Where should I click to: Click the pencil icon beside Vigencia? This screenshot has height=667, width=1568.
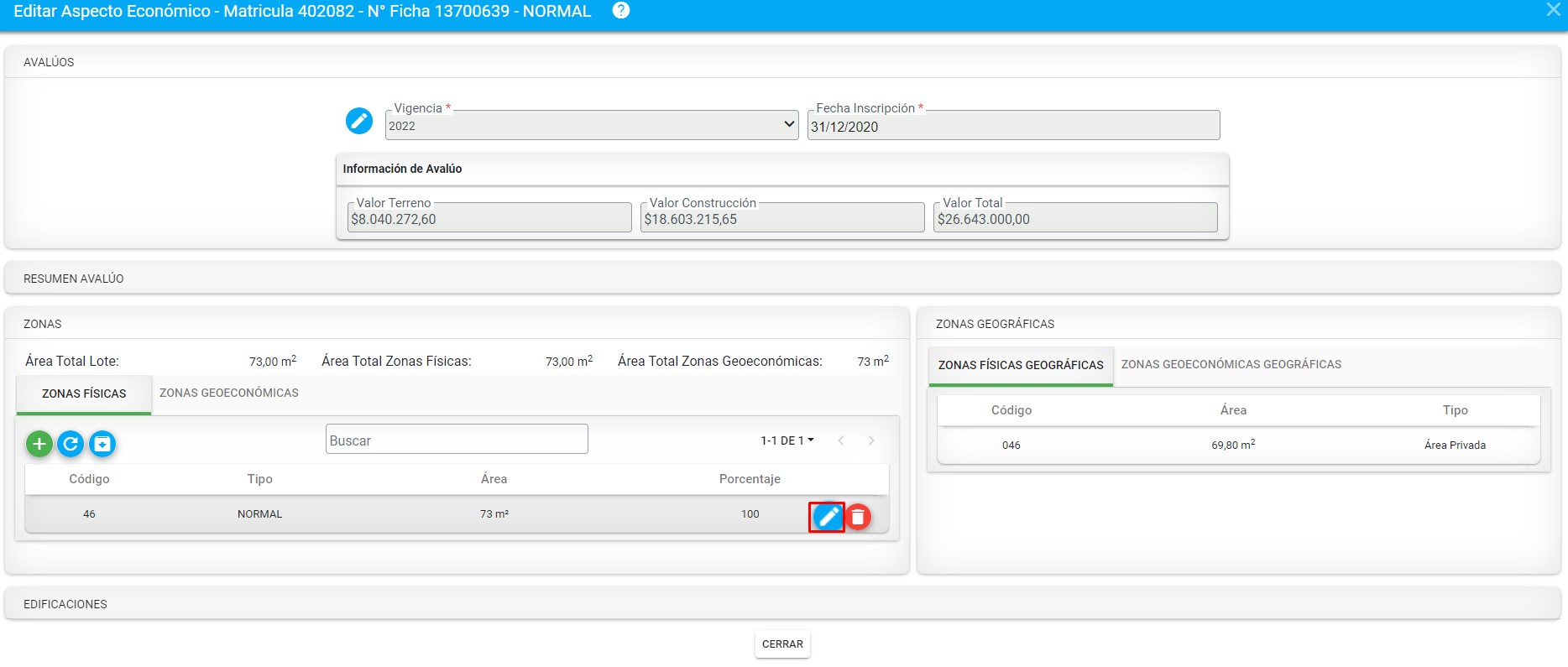[359, 121]
